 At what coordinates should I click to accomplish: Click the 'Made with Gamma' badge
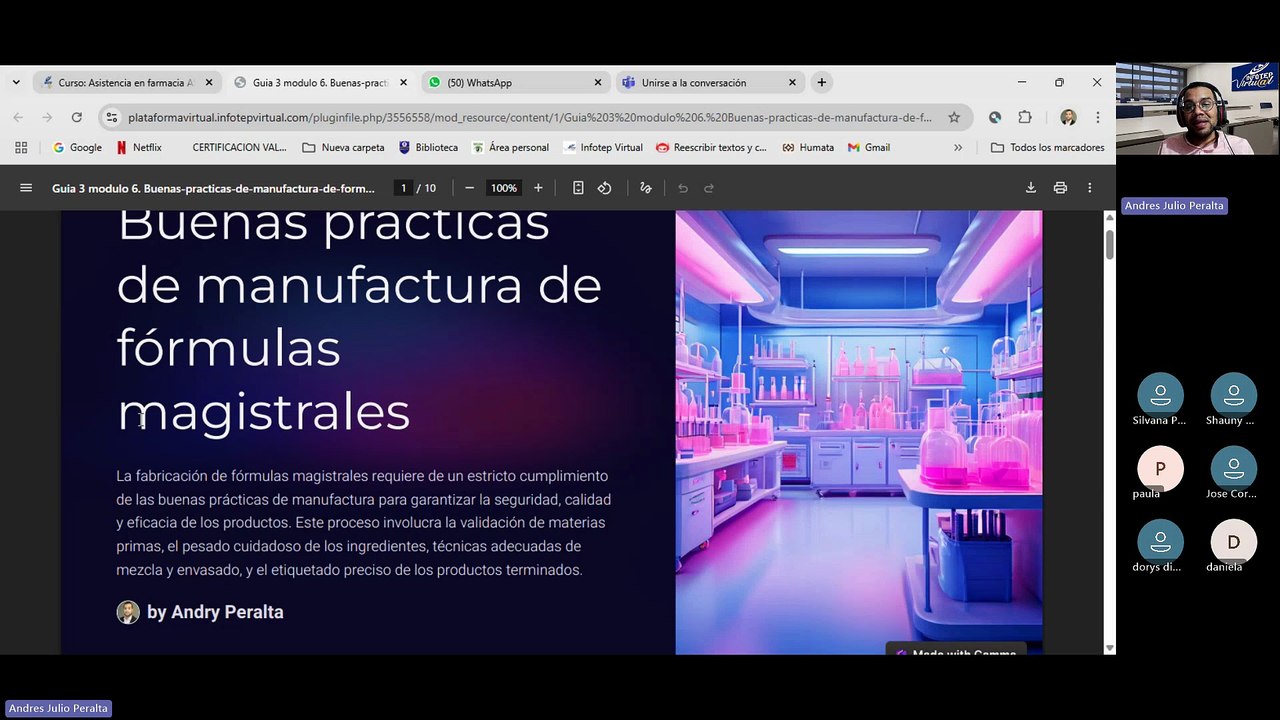pos(956,650)
